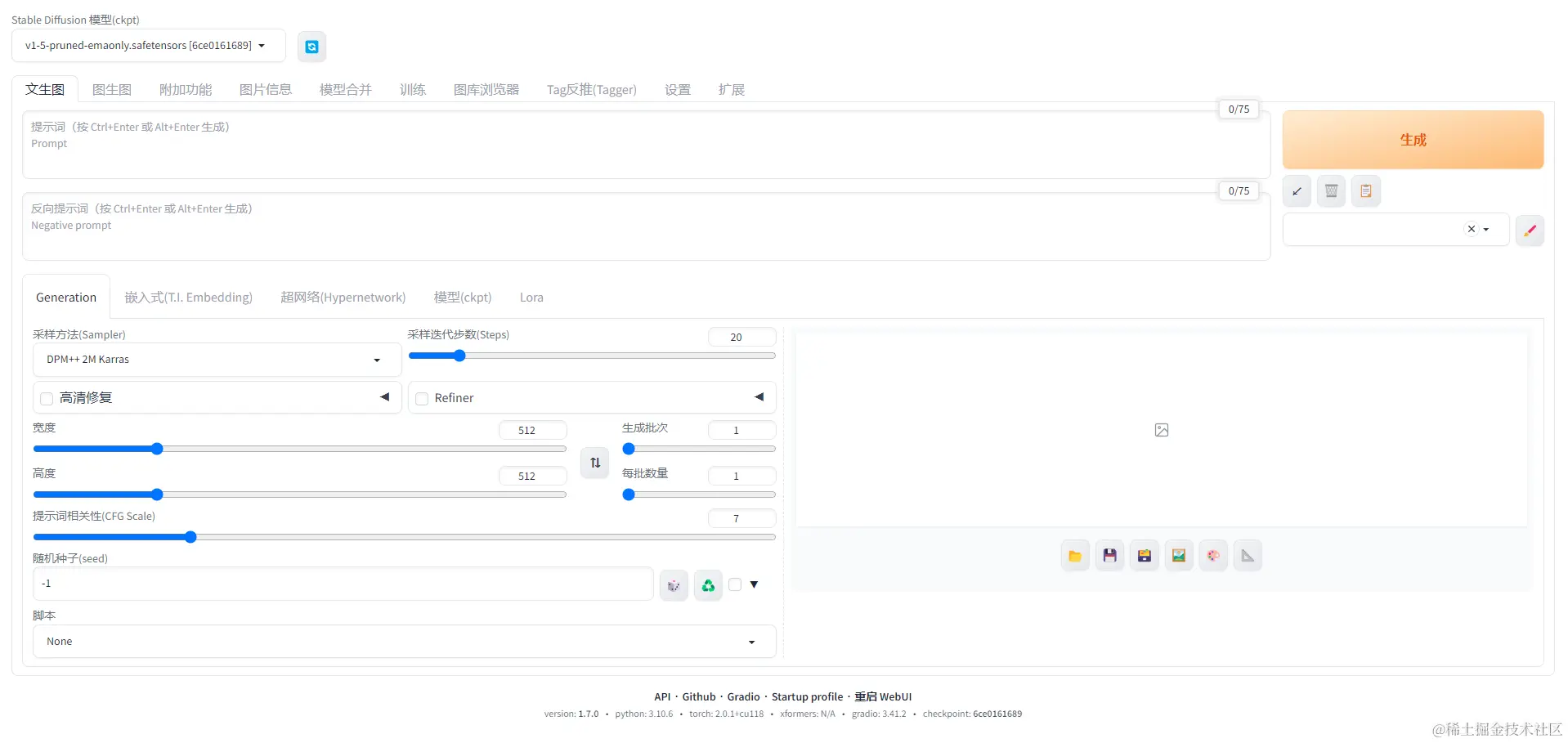The image size is (1568, 743).
Task: Enable the Refiner checkbox
Action: coord(422,398)
